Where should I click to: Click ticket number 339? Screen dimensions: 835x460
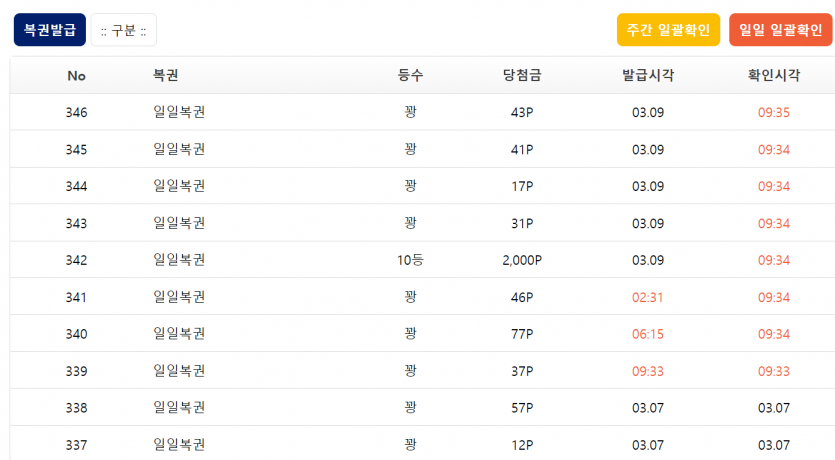point(76,371)
